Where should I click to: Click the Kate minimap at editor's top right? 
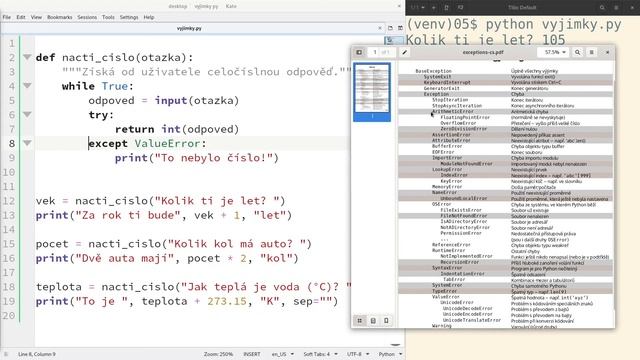[x=393, y=40]
